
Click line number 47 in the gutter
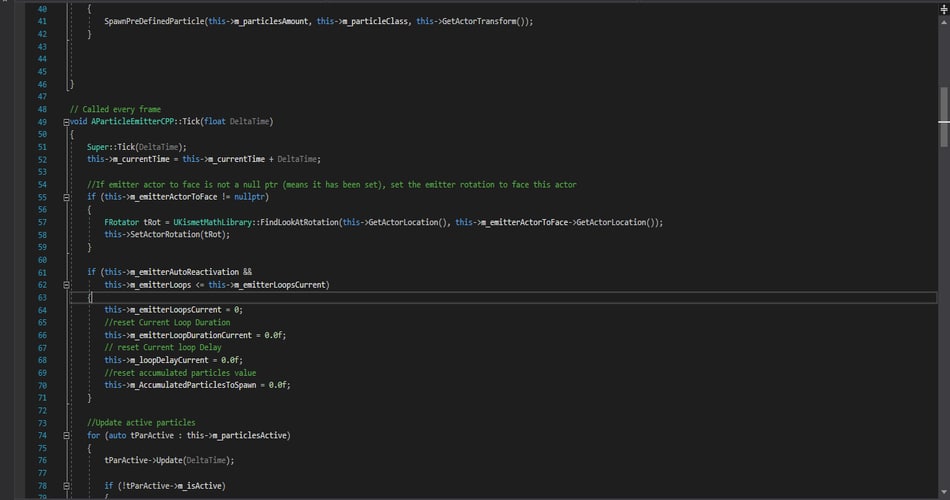pyautogui.click(x=42, y=96)
